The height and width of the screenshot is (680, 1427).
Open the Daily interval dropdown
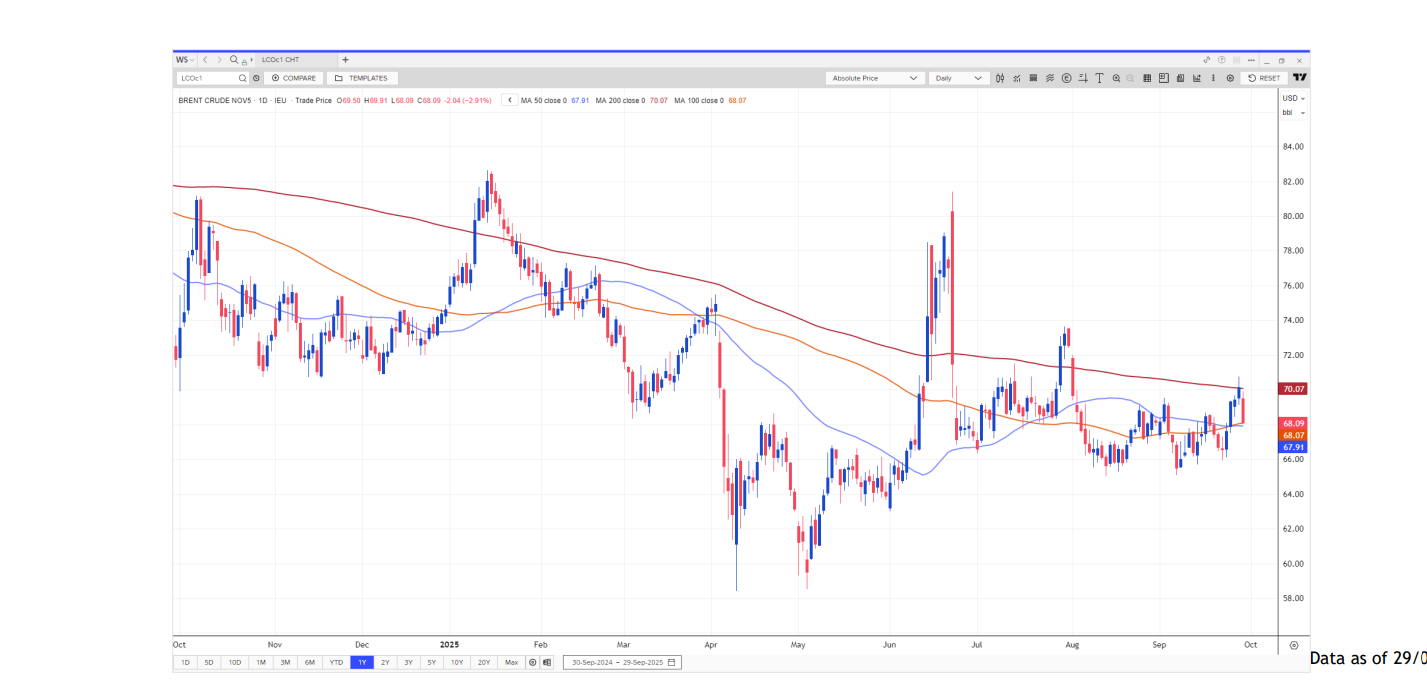pos(958,78)
